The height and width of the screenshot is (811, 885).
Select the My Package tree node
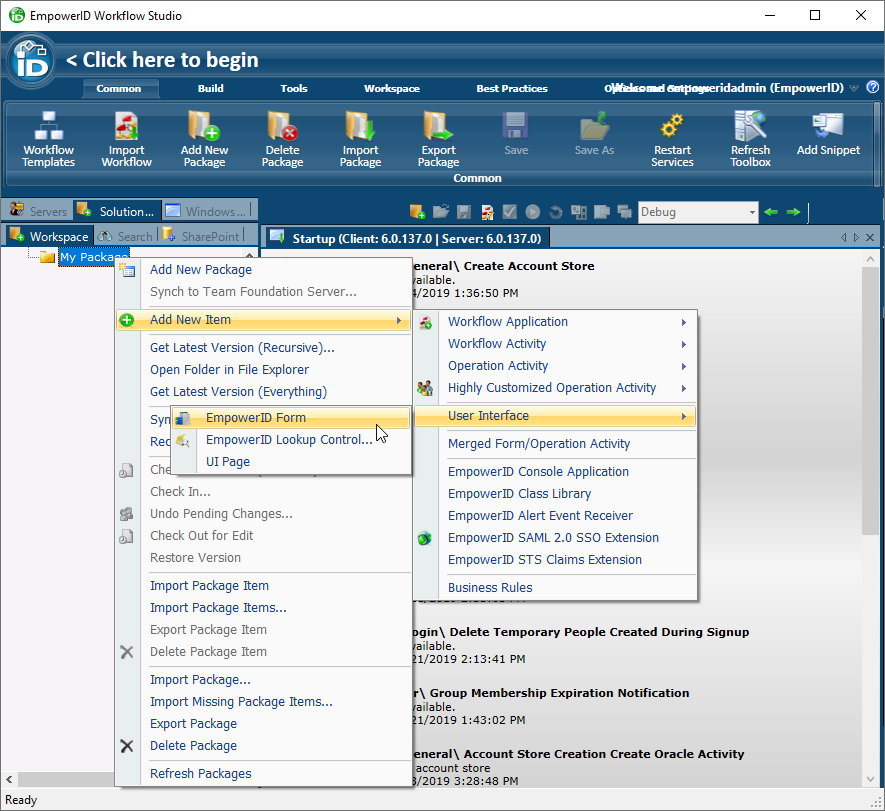click(92, 257)
